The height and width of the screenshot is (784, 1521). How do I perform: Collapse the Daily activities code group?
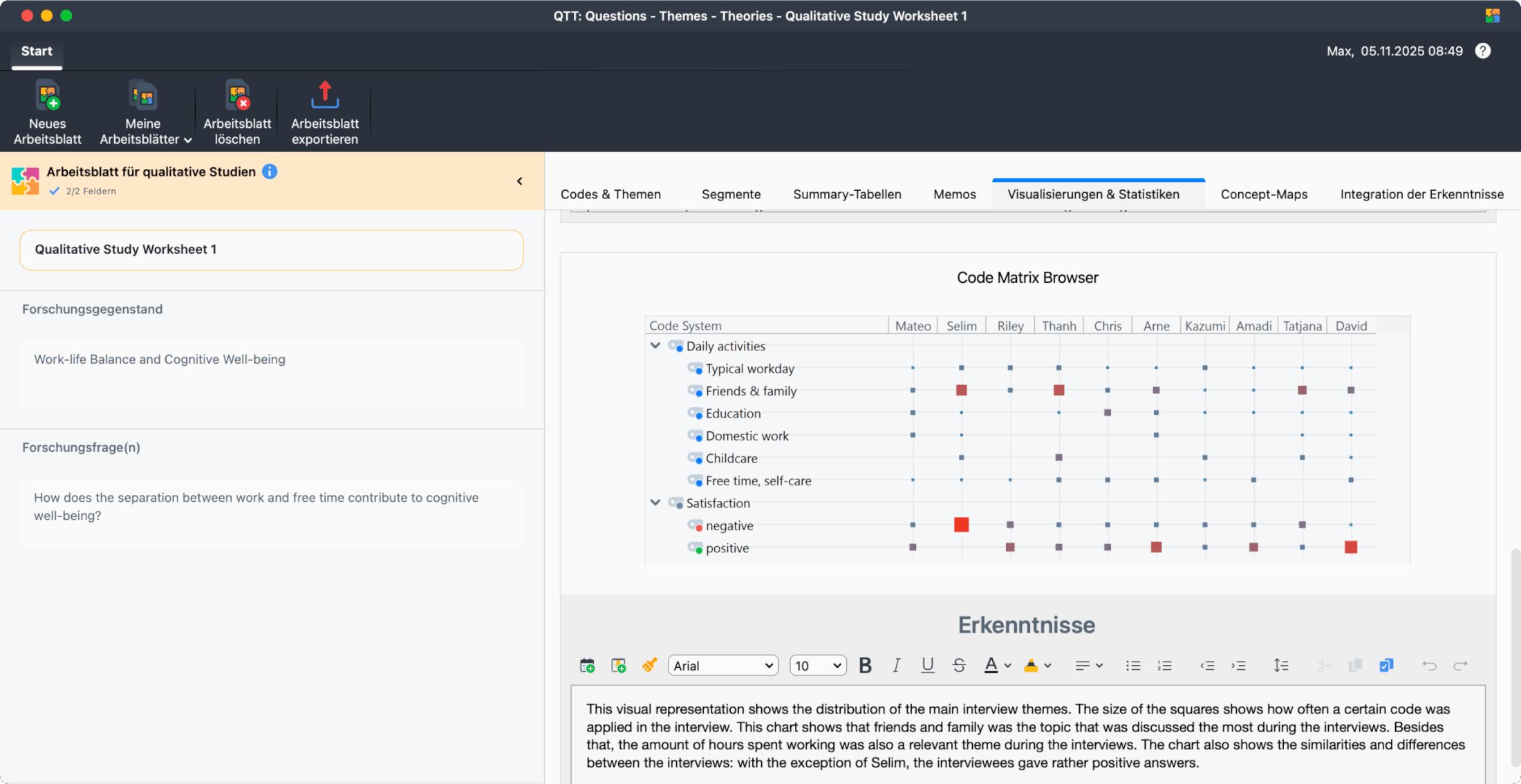tap(655, 346)
